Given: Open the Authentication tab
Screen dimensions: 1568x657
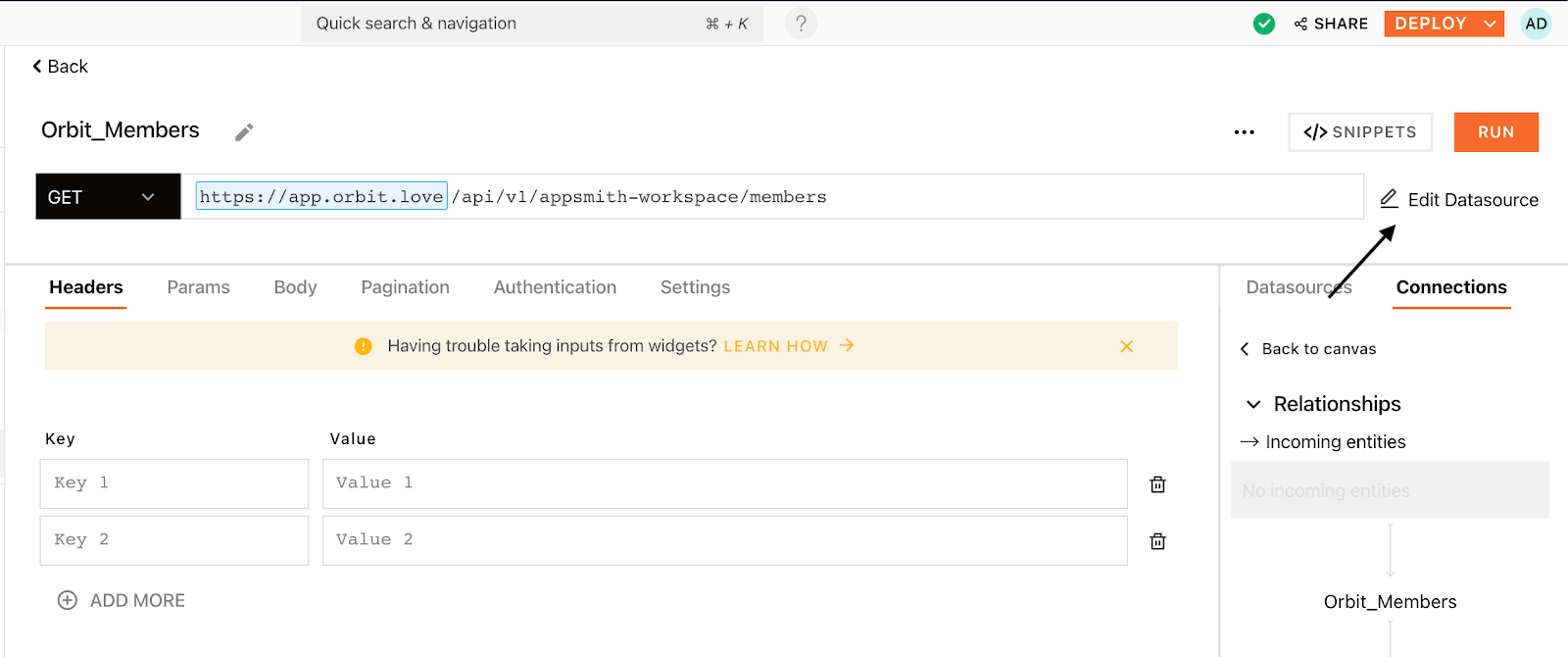Looking at the screenshot, I should point(555,287).
